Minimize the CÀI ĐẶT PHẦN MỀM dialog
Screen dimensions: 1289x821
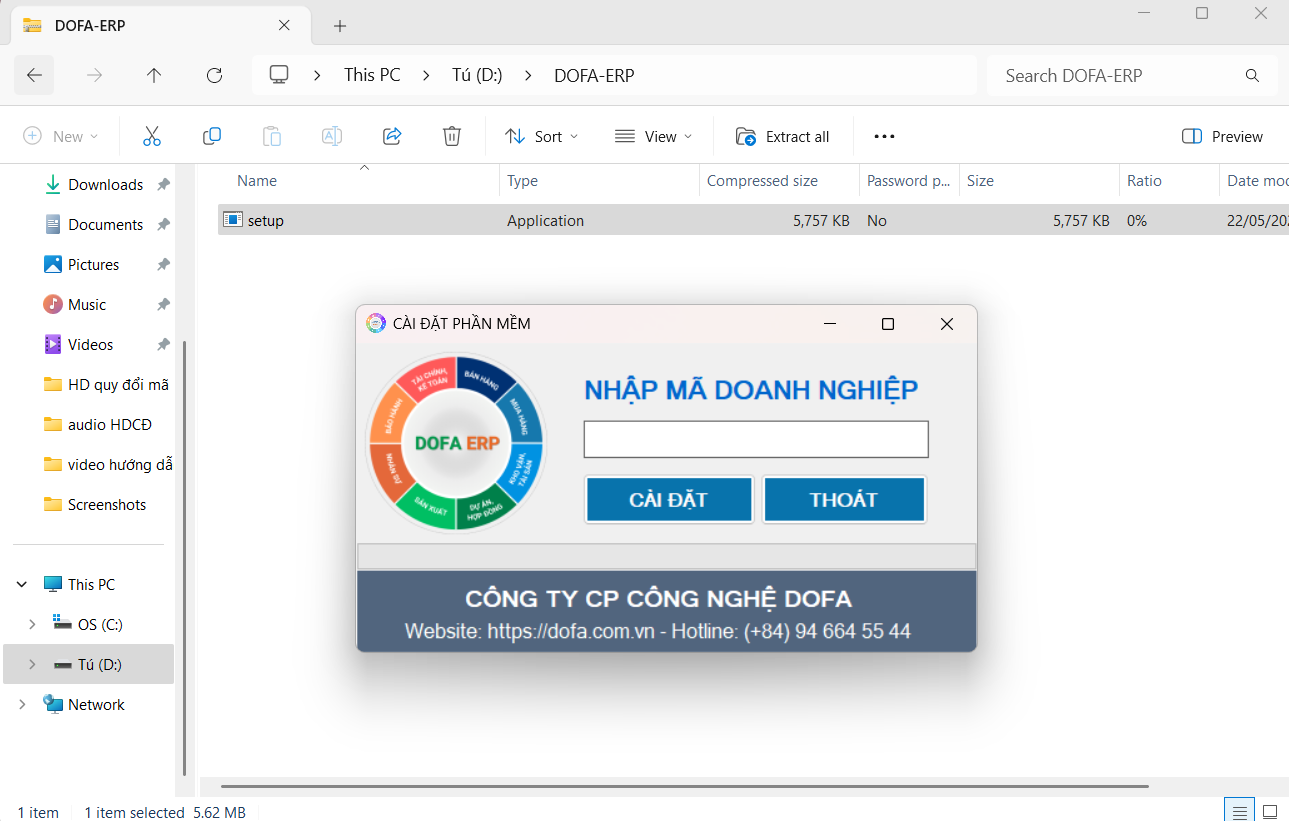coord(829,324)
